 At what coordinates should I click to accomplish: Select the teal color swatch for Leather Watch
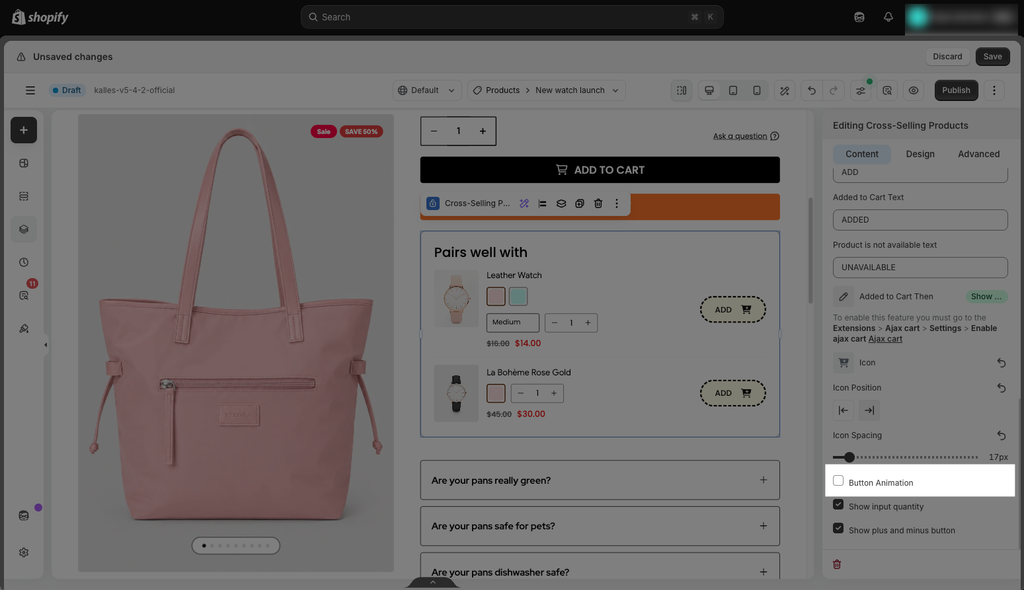click(x=518, y=297)
